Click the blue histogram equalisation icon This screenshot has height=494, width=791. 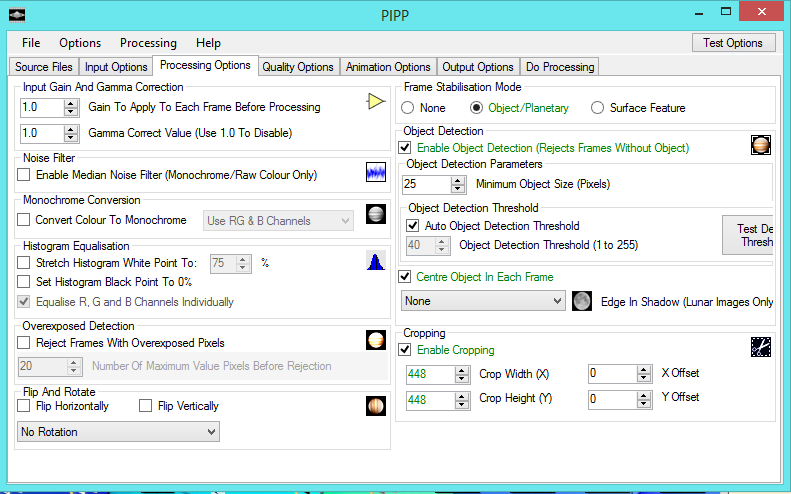(x=376, y=261)
